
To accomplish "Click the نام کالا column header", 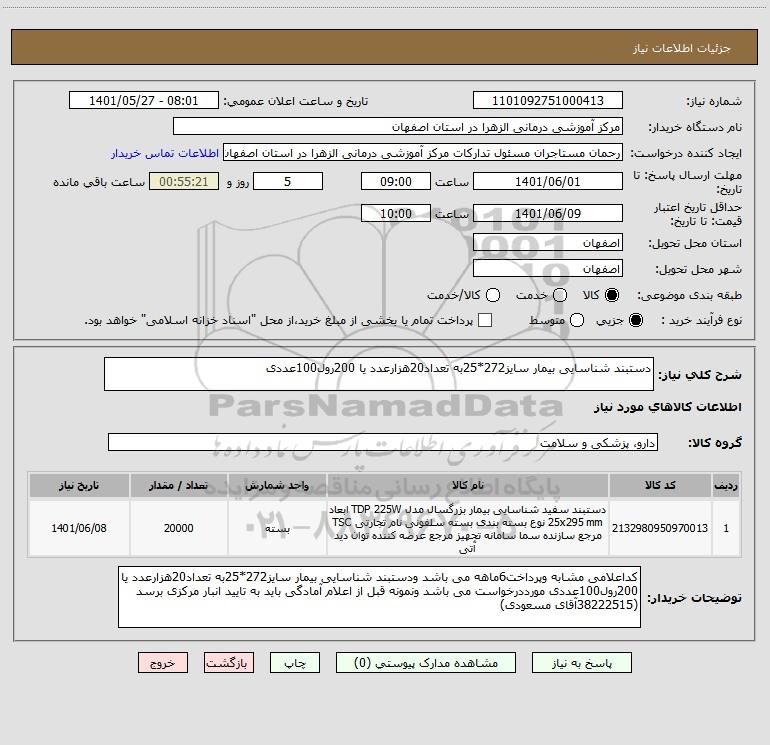I will (468, 486).
